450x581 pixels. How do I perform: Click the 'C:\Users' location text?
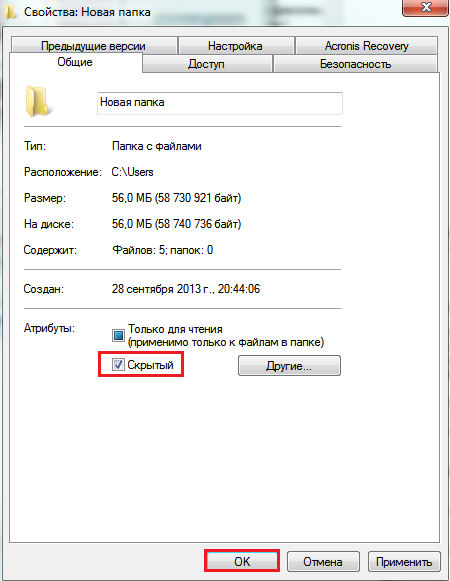133,172
